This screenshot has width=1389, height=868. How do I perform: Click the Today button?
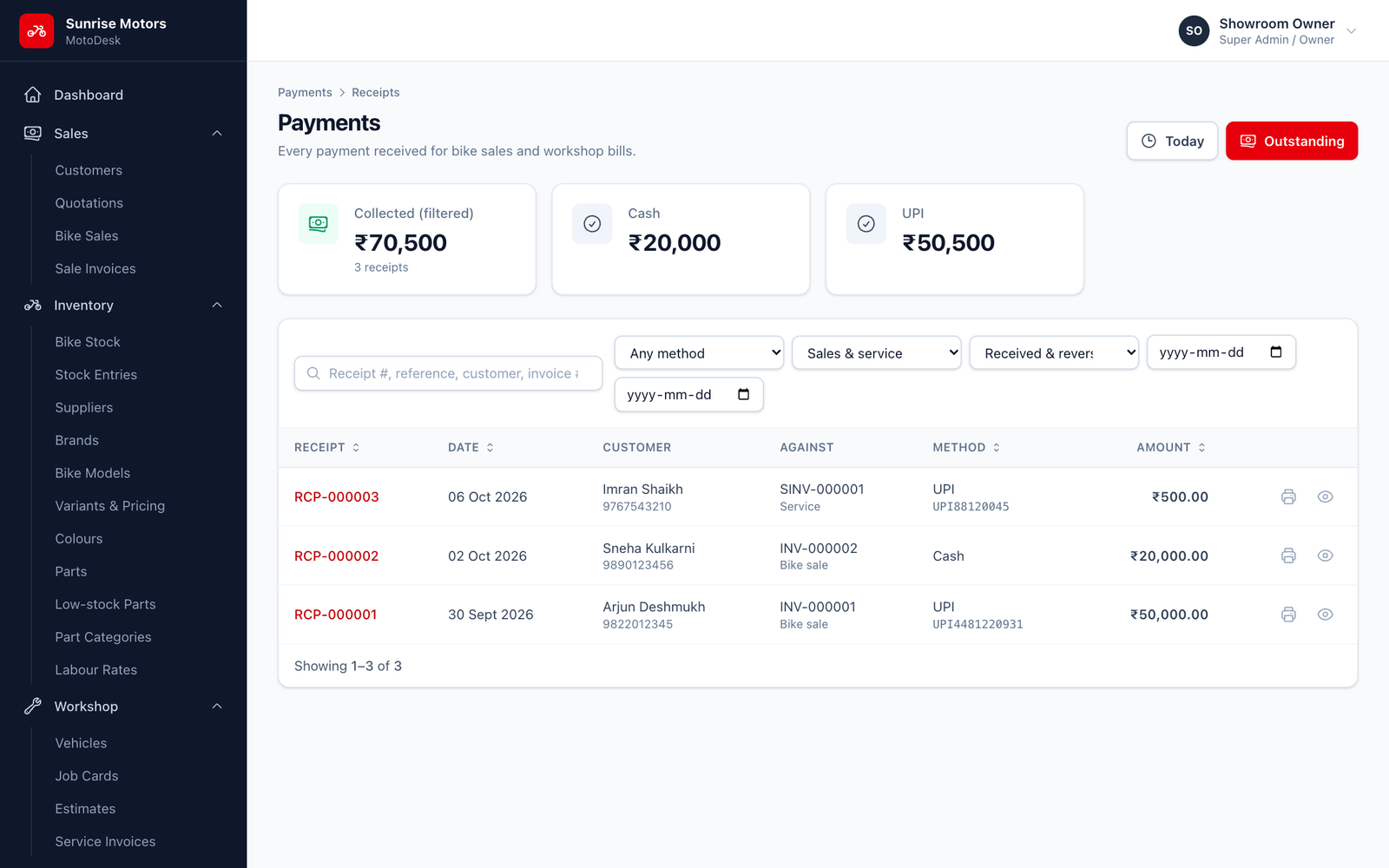1172,141
